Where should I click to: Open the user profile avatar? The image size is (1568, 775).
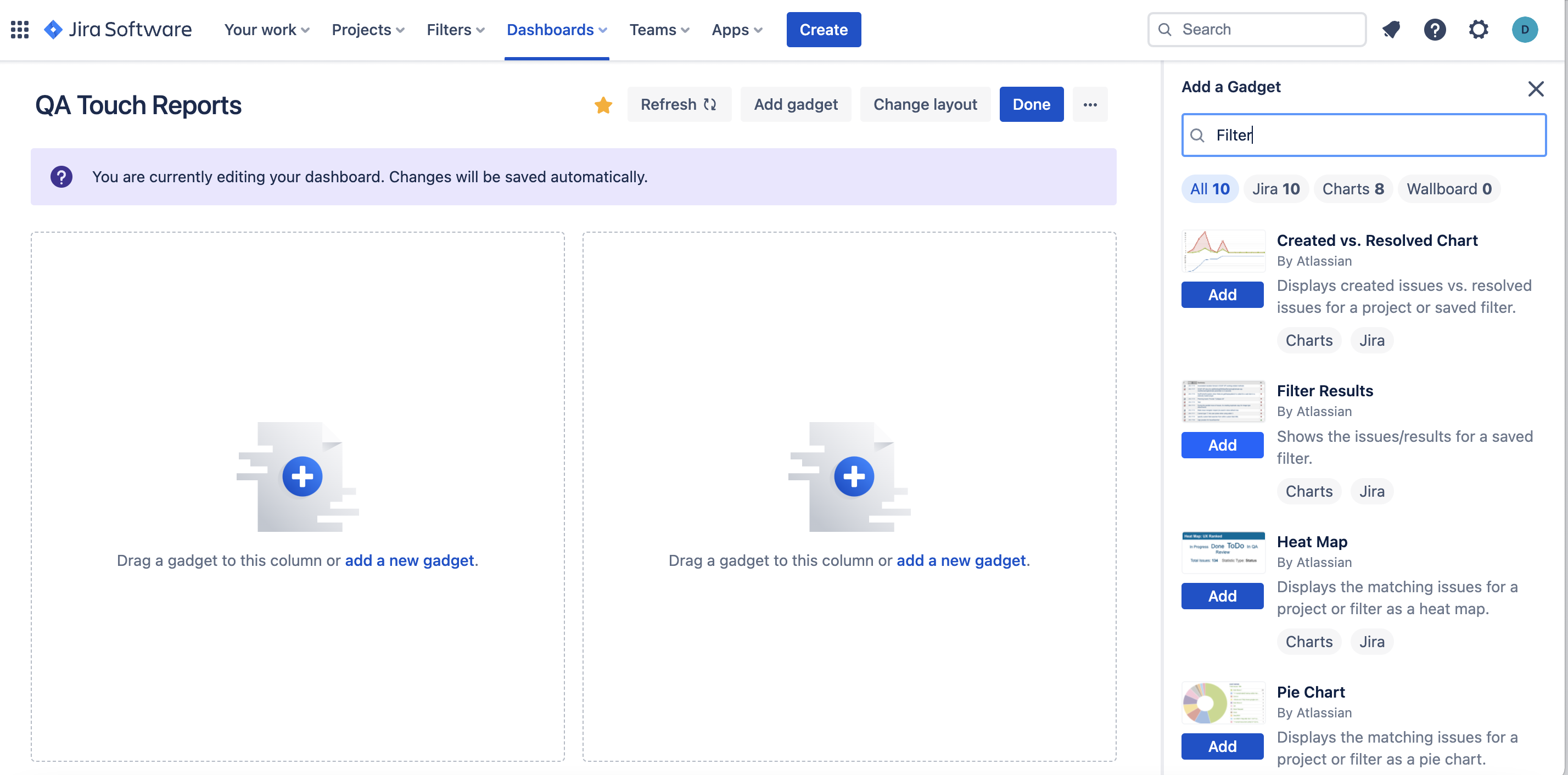1525,29
